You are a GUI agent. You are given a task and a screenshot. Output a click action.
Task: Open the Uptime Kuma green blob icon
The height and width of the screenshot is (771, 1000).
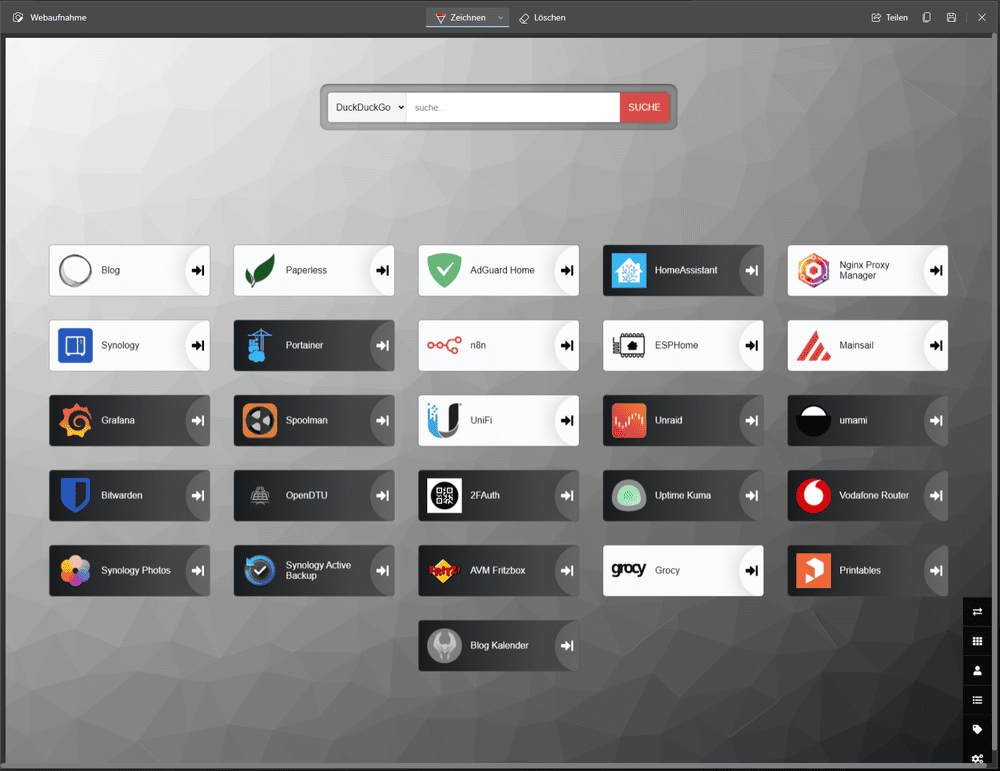click(629, 496)
